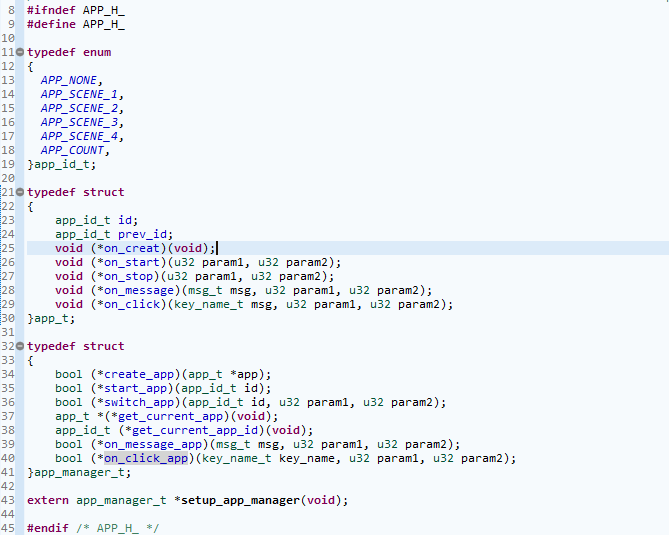Image resolution: width=669 pixels, height=535 pixels.
Task: Click the on_stop function pointer
Action: pyautogui.click(x=128, y=276)
